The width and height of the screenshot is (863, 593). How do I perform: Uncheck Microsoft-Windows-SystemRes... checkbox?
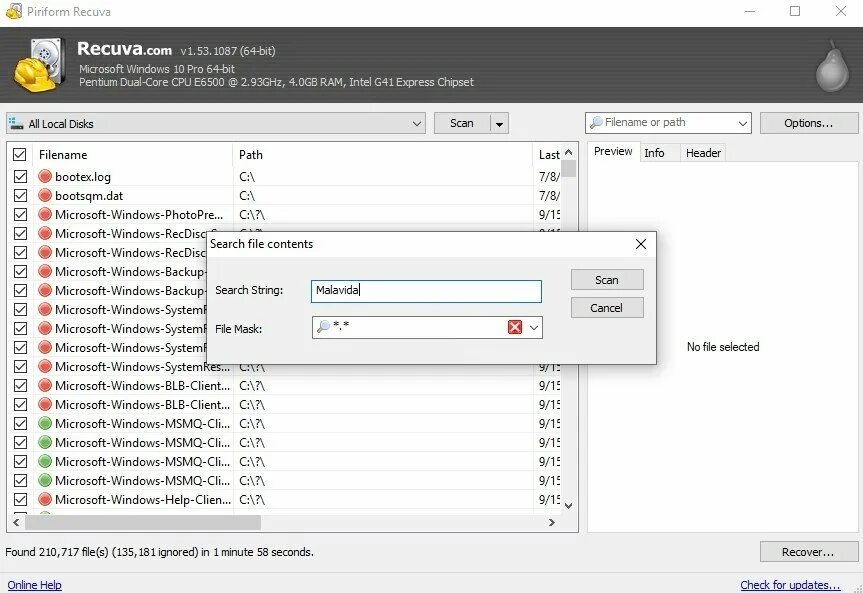pyautogui.click(x=20, y=366)
